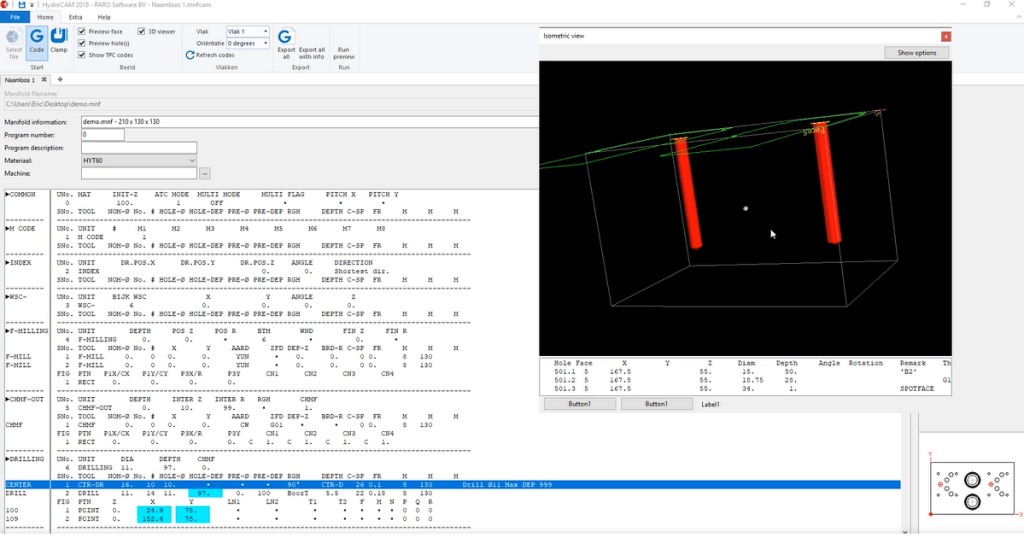Click the right red cylinder in 3D view
1024x549 pixels.
[x=827, y=184]
